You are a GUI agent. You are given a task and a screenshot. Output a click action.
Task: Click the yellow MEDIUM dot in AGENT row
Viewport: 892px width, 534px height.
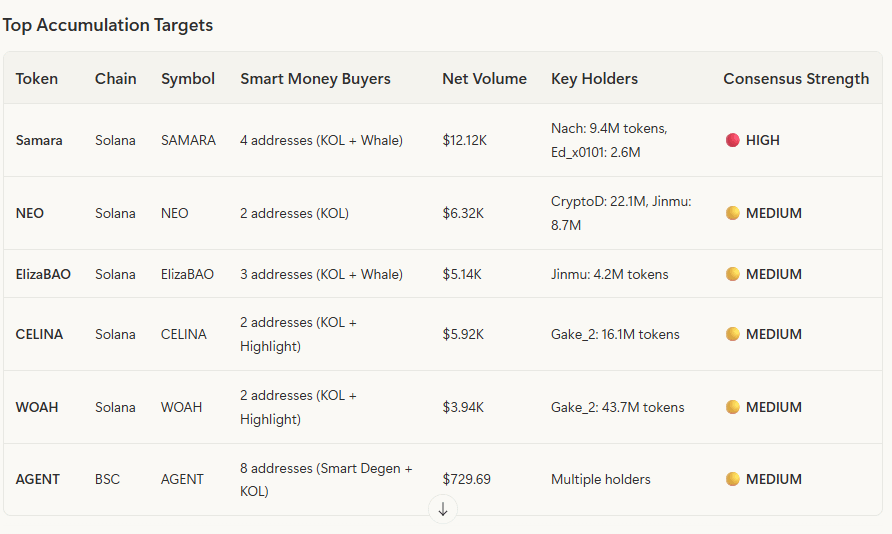point(732,479)
